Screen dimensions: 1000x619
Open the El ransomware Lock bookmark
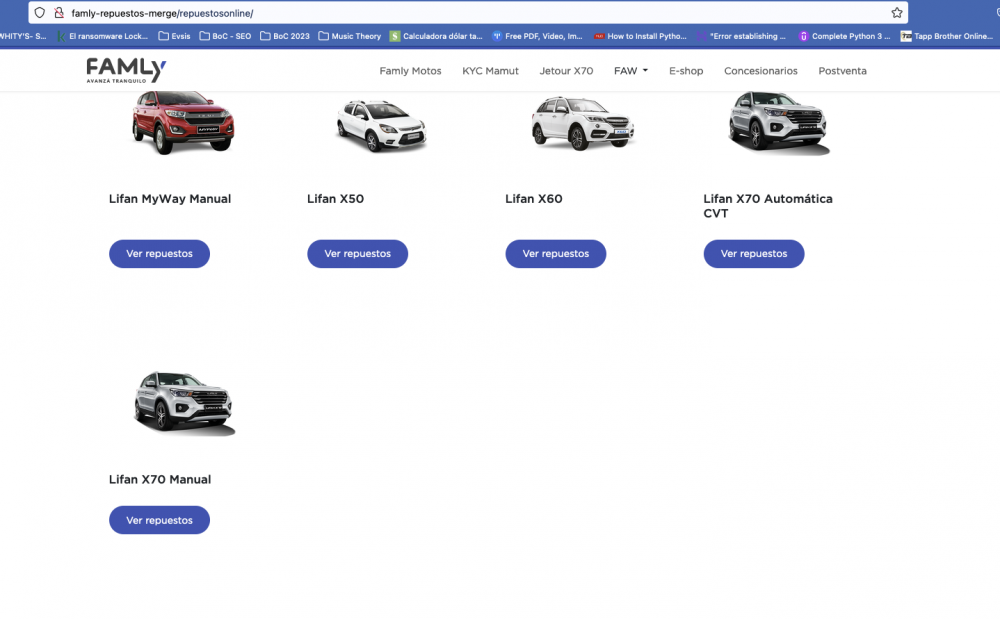[x=102, y=36]
